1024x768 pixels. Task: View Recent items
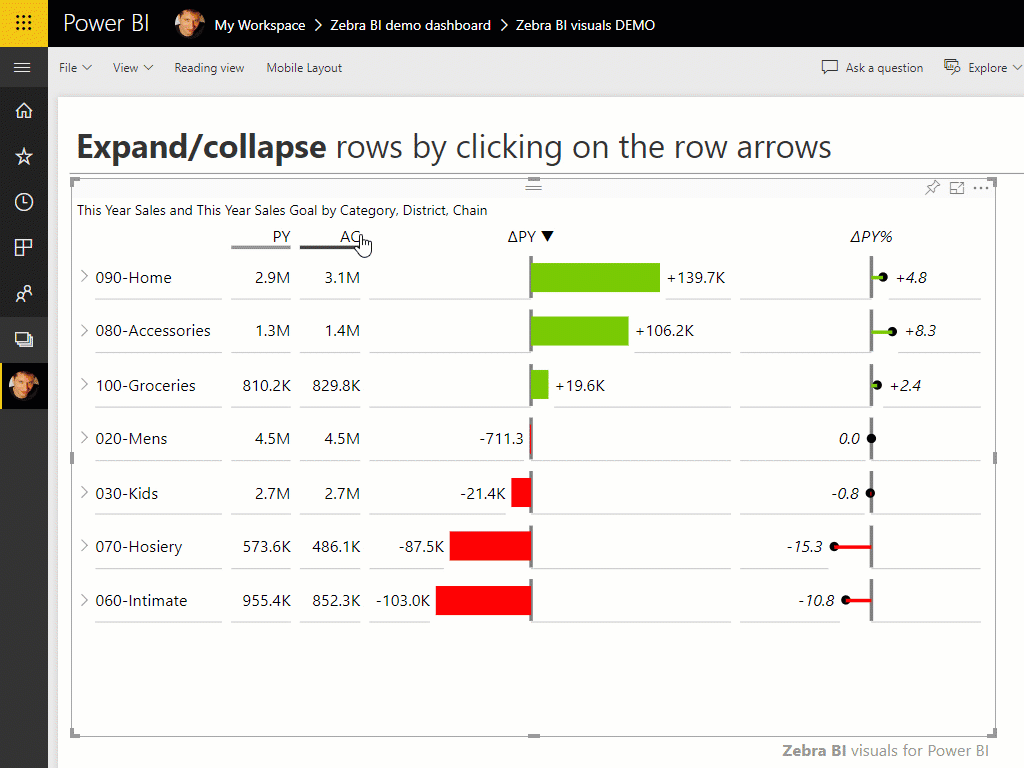point(23,201)
